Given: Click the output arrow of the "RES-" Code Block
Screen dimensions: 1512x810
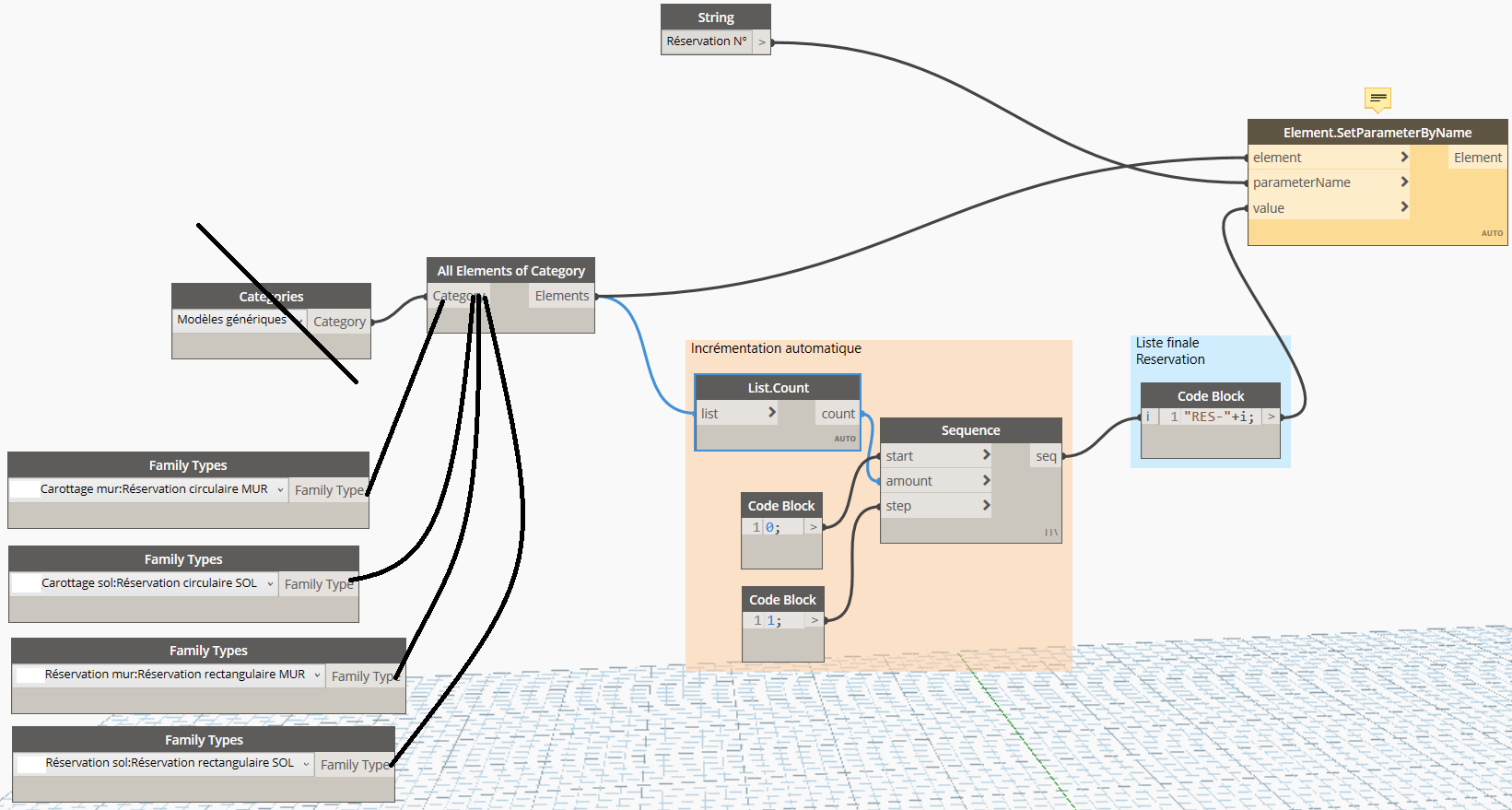Looking at the screenshot, I should tap(1272, 417).
